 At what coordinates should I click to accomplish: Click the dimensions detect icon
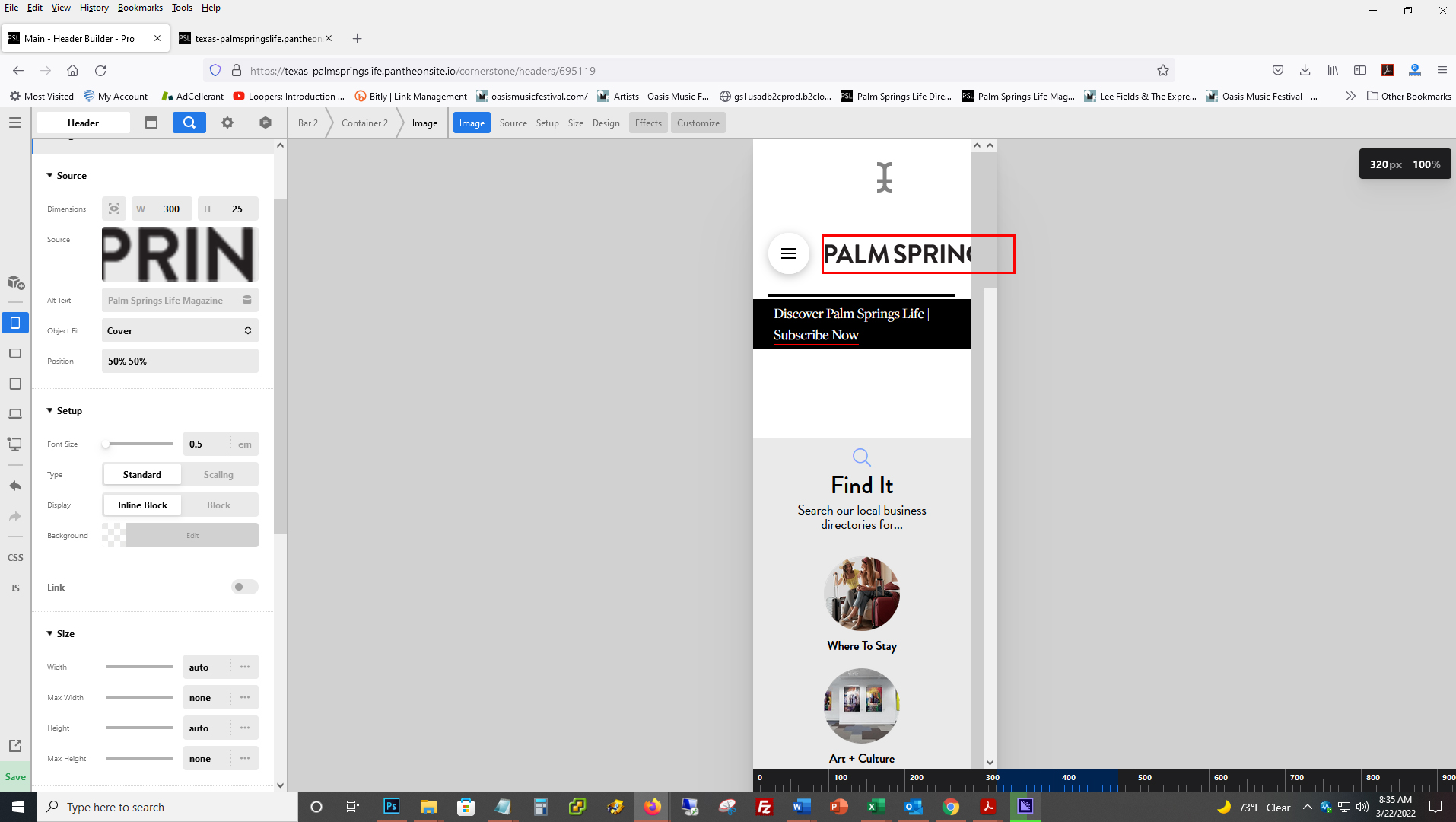[x=114, y=209]
